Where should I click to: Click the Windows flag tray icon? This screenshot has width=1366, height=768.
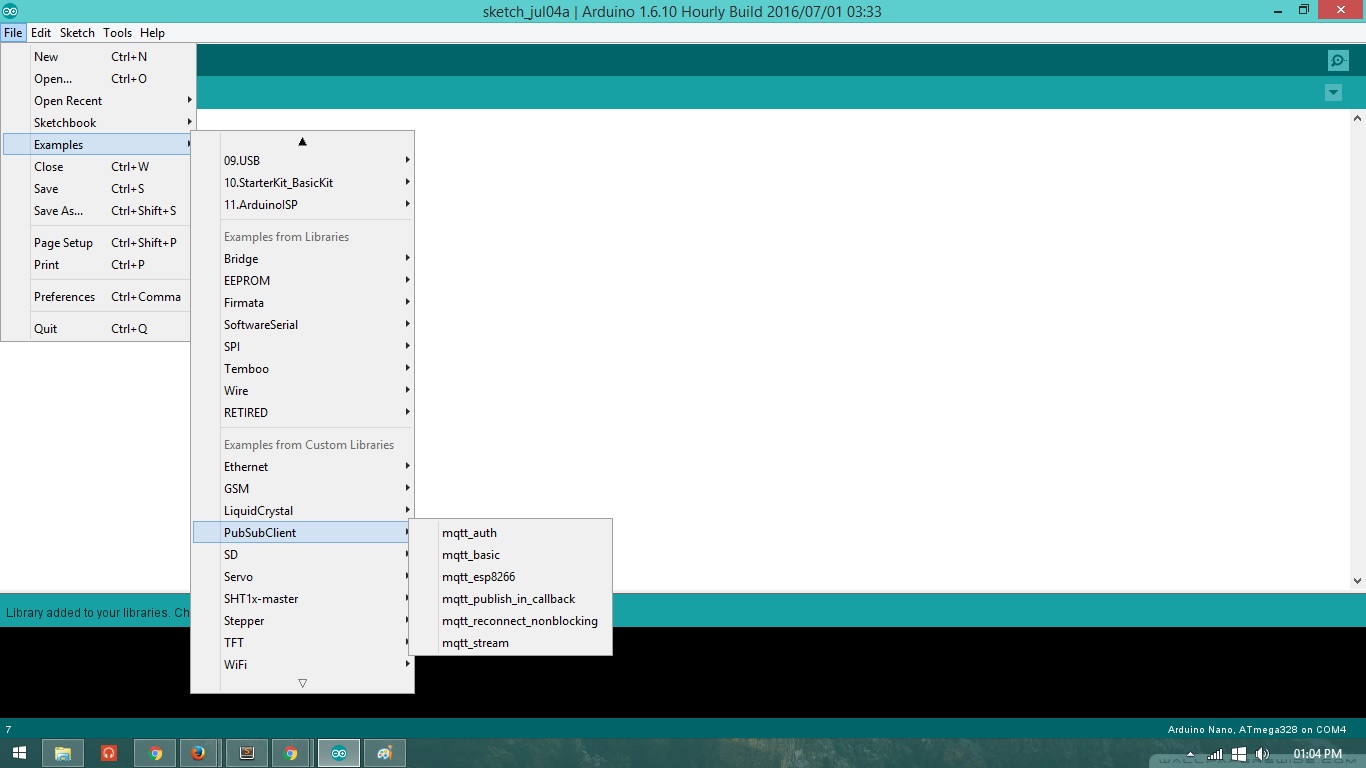pyautogui.click(x=1239, y=754)
